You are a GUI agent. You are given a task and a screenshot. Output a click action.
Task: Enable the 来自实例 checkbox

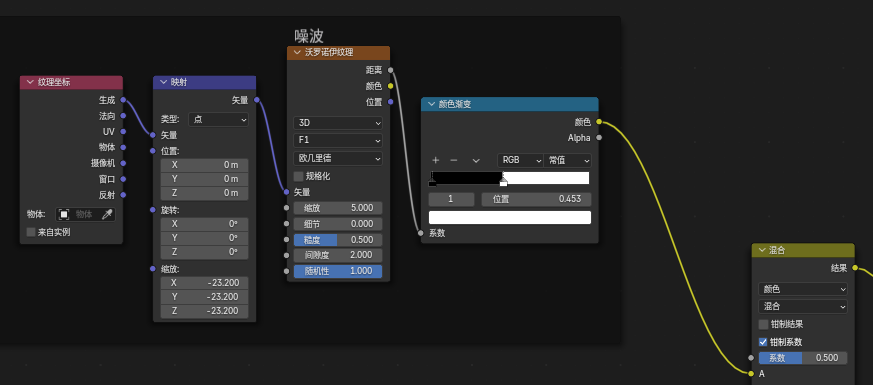click(31, 232)
